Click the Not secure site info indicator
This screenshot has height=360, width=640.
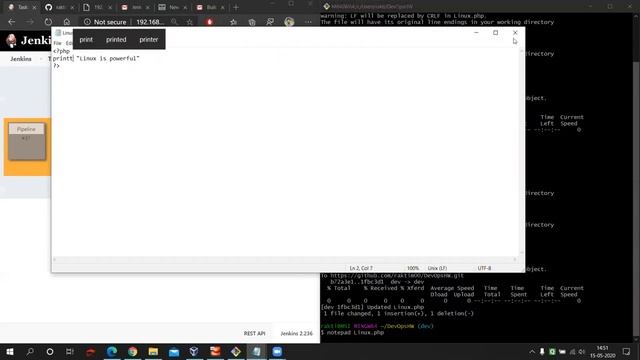tap(105, 22)
